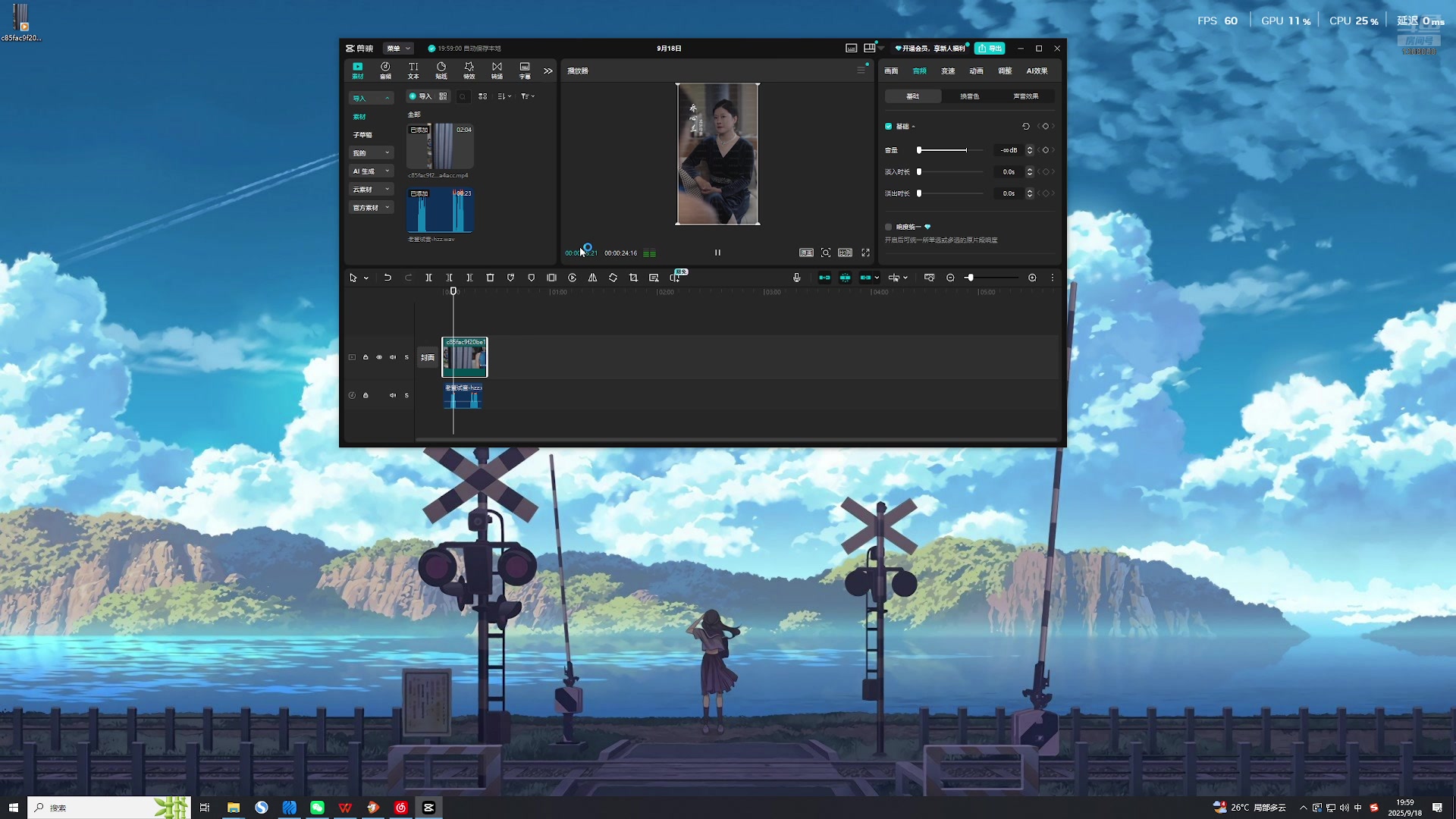Viewport: 1456px width, 819px height.
Task: Expand more tools with double chevron
Action: [548, 71]
